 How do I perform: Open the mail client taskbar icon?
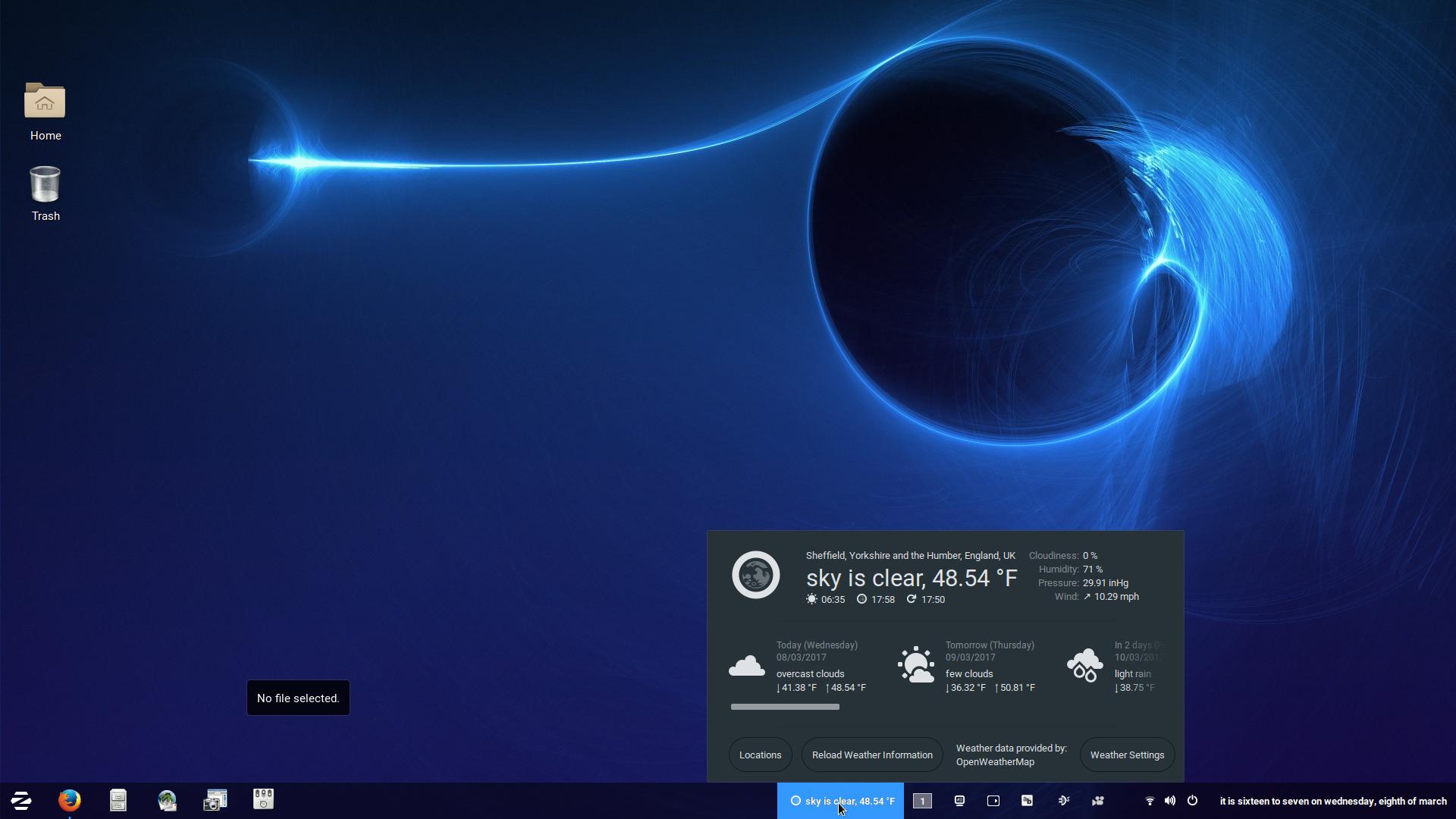tap(167, 800)
